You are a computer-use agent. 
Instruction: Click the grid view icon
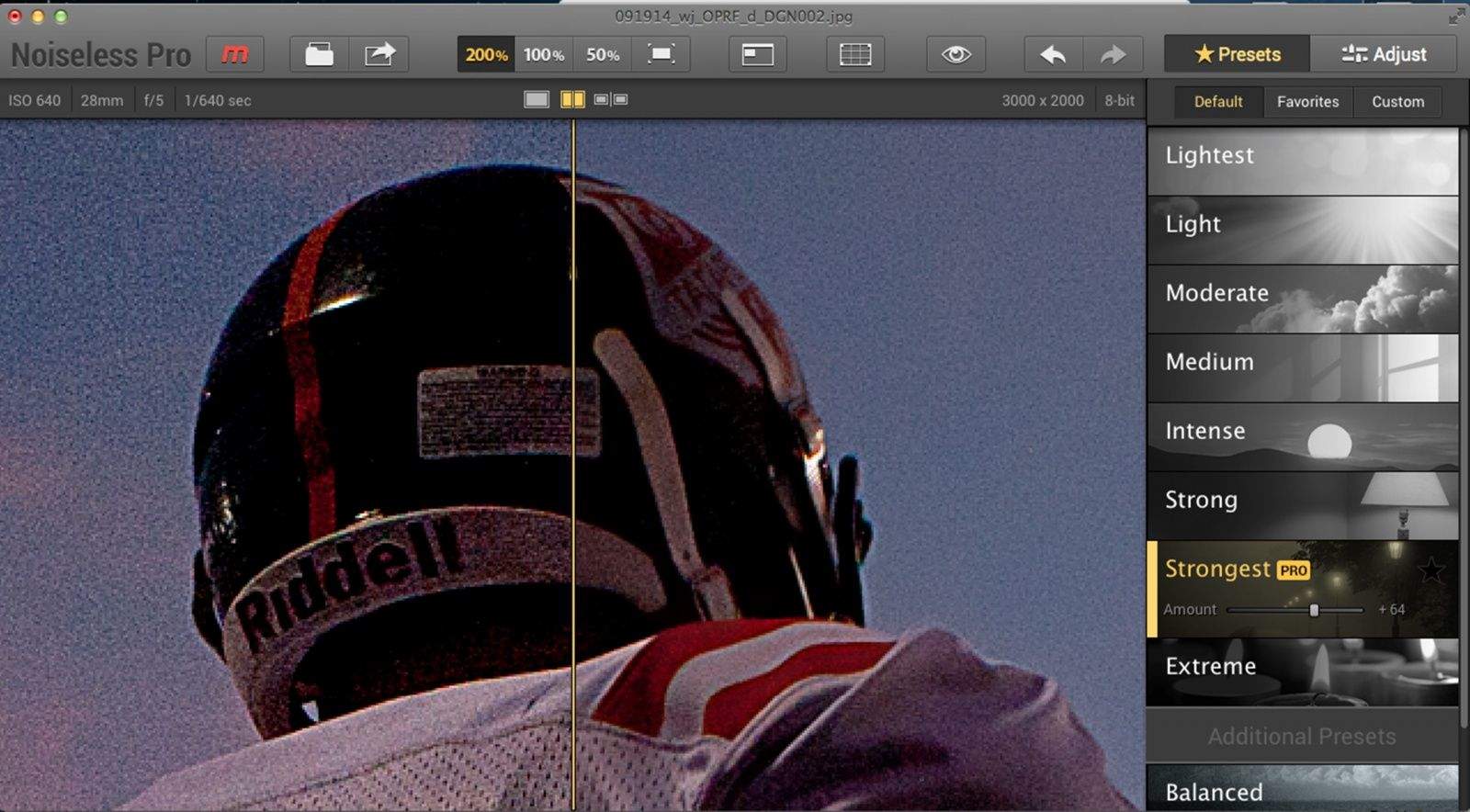pos(854,54)
